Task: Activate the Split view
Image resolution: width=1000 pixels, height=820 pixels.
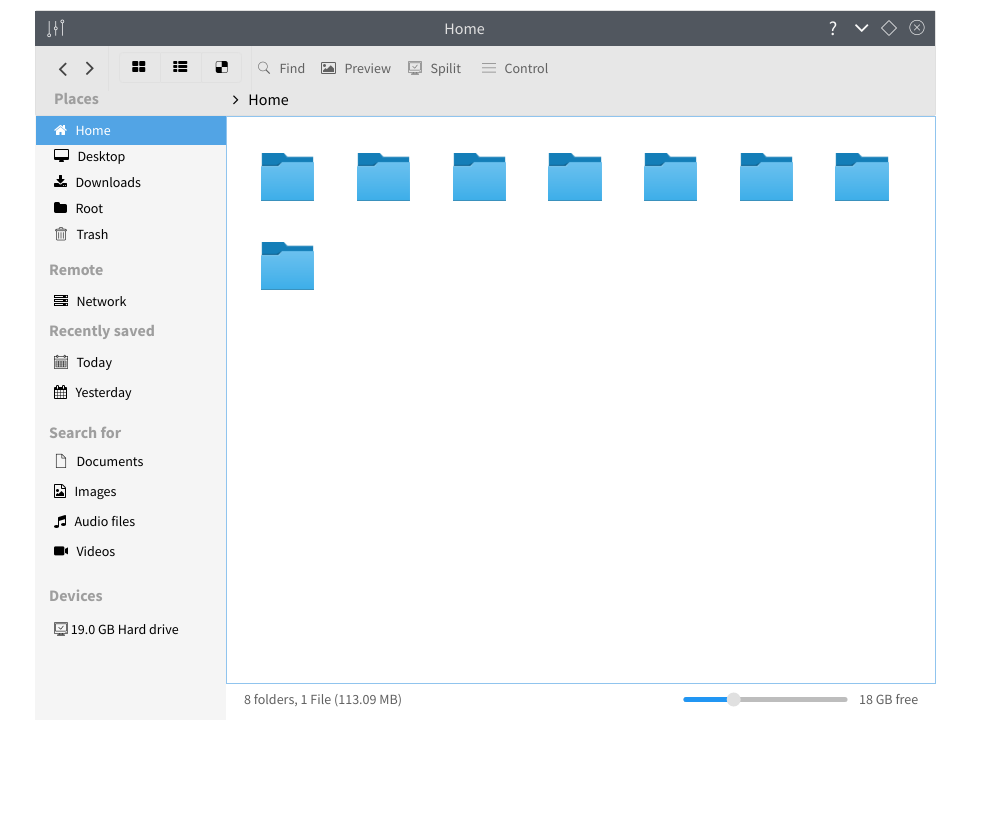Action: 434,68
